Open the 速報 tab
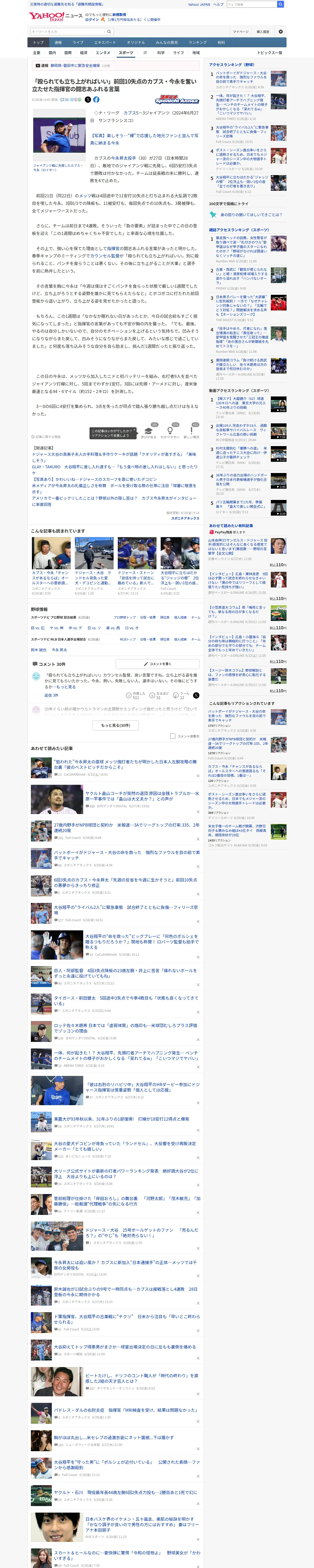 (x=58, y=43)
